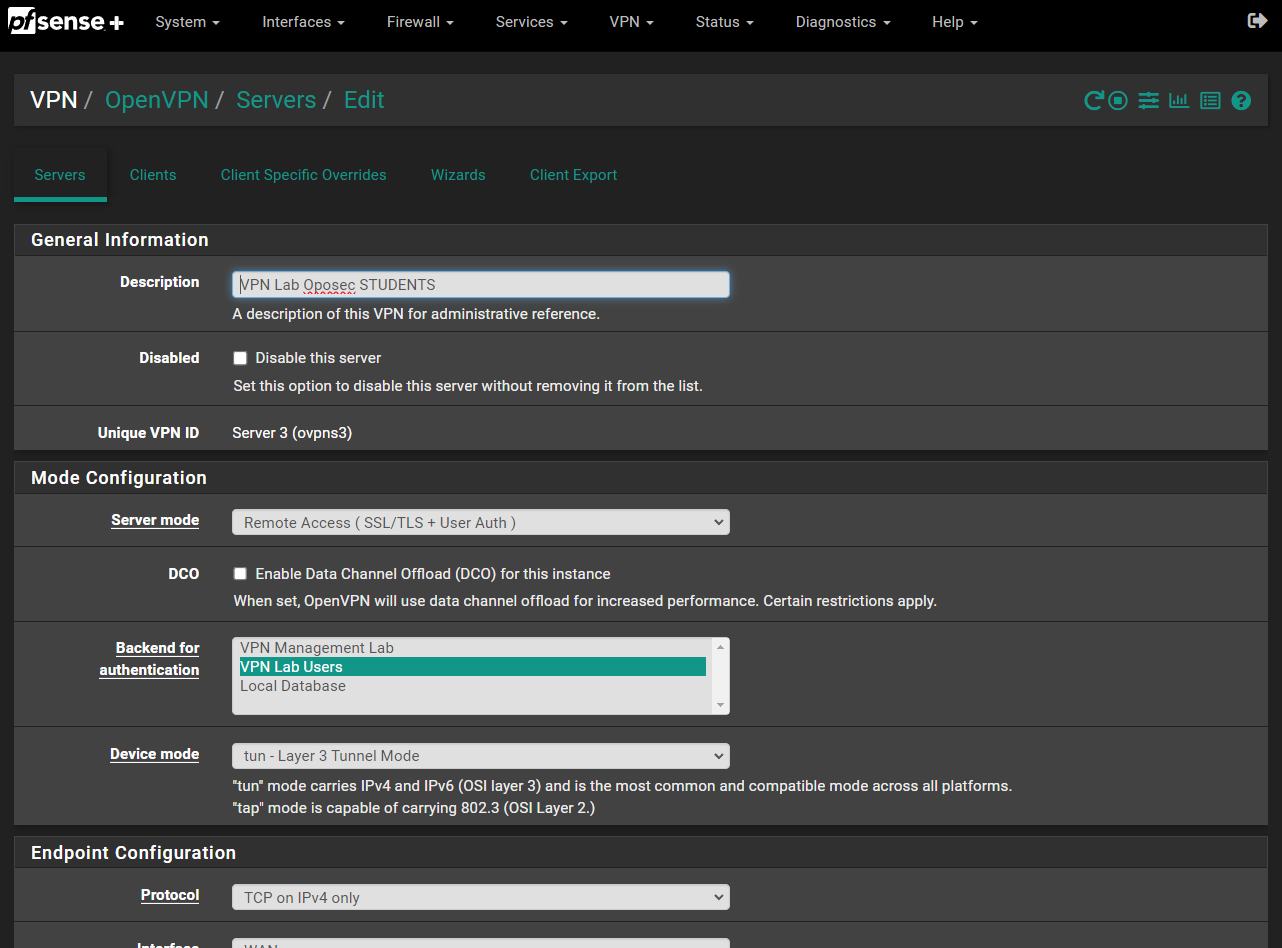Click the logout icon in top bar
The height and width of the screenshot is (948, 1282).
tap(1258, 21)
